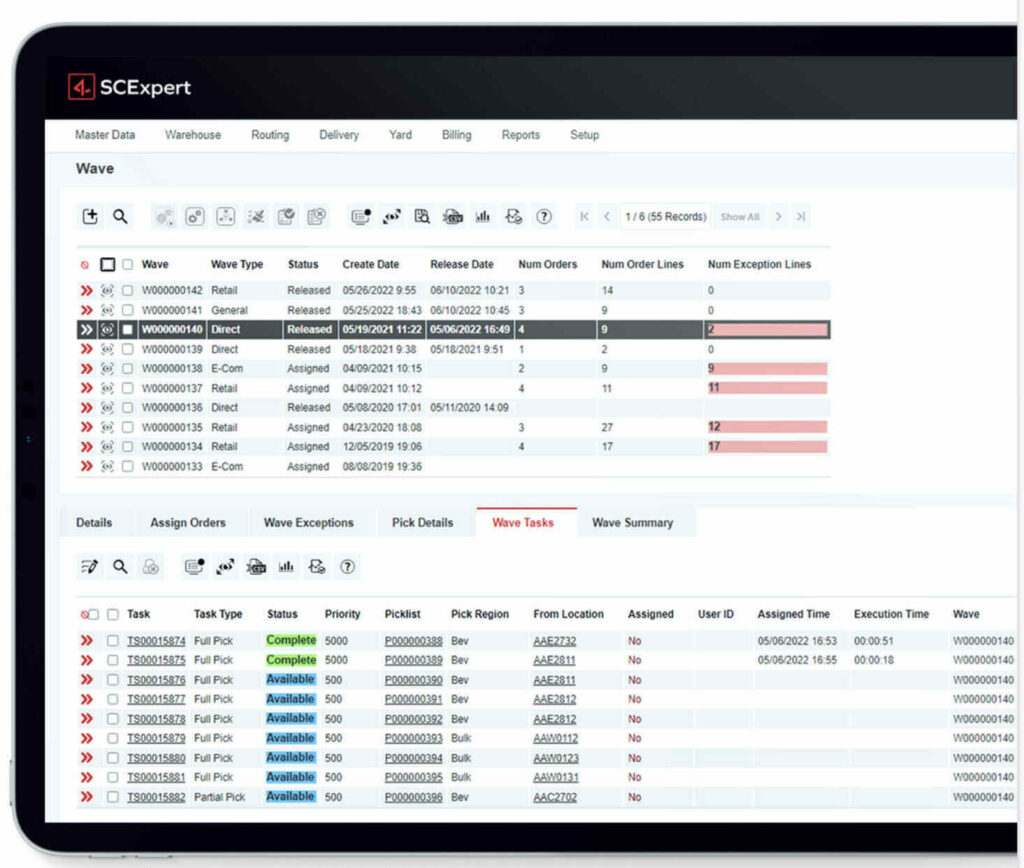Screen dimensions: 1024x868
Task: Click the red exception bar for wave W000000135
Action: (x=765, y=427)
